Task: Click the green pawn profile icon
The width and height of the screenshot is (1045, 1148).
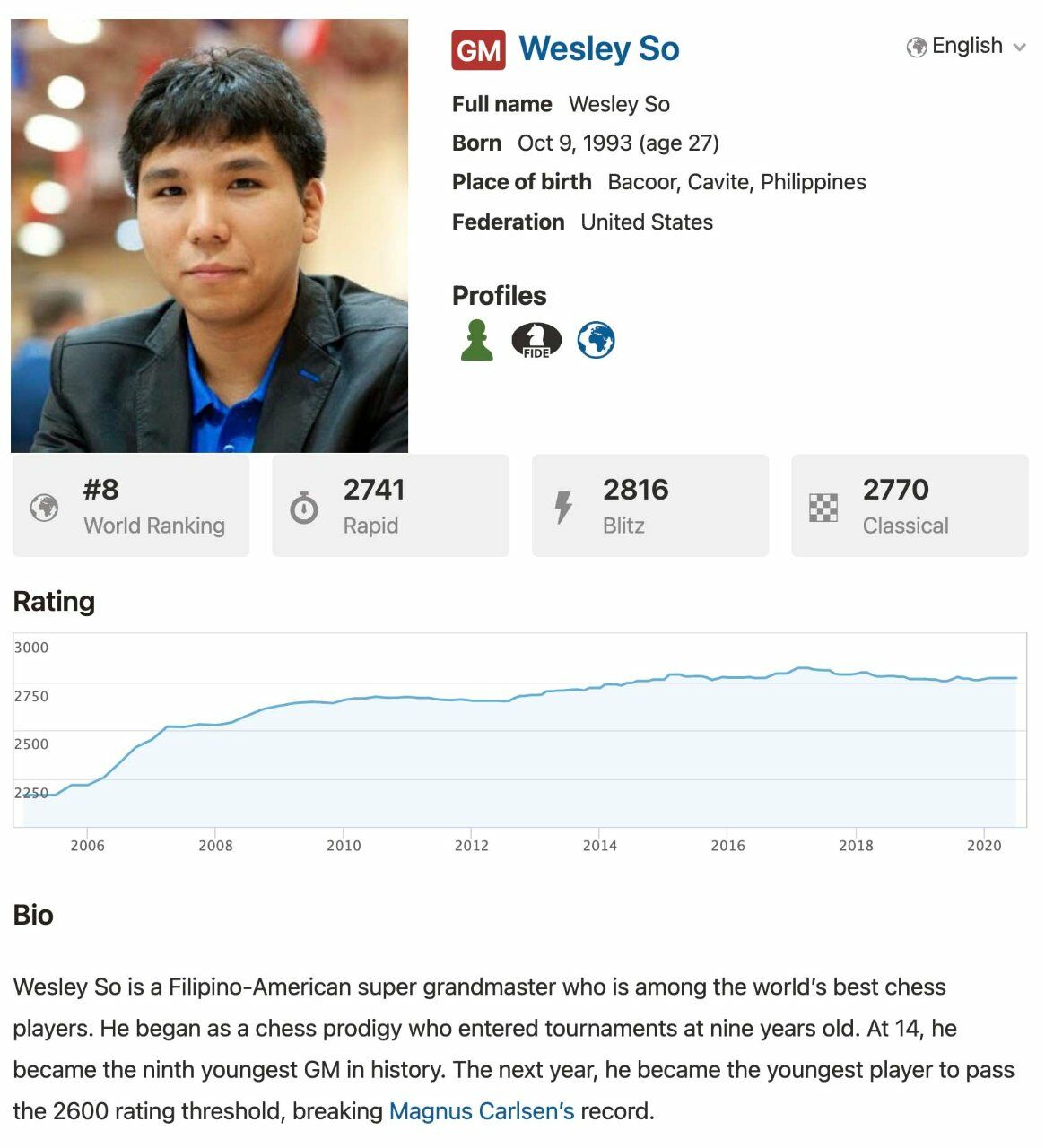Action: (x=477, y=341)
